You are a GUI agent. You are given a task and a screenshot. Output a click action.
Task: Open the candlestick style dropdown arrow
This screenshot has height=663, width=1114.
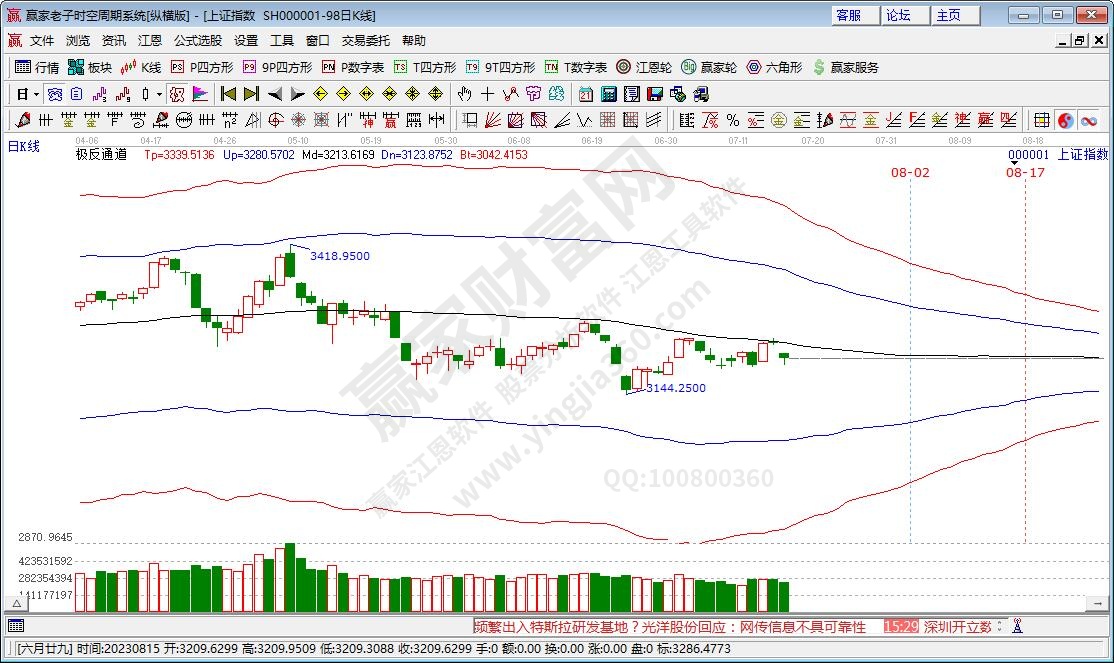[x=160, y=94]
